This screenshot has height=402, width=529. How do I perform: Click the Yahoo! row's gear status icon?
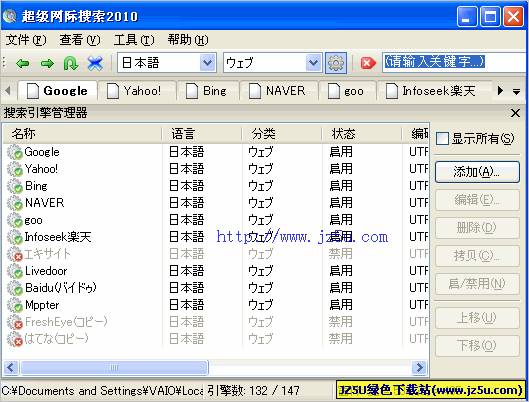point(15,169)
